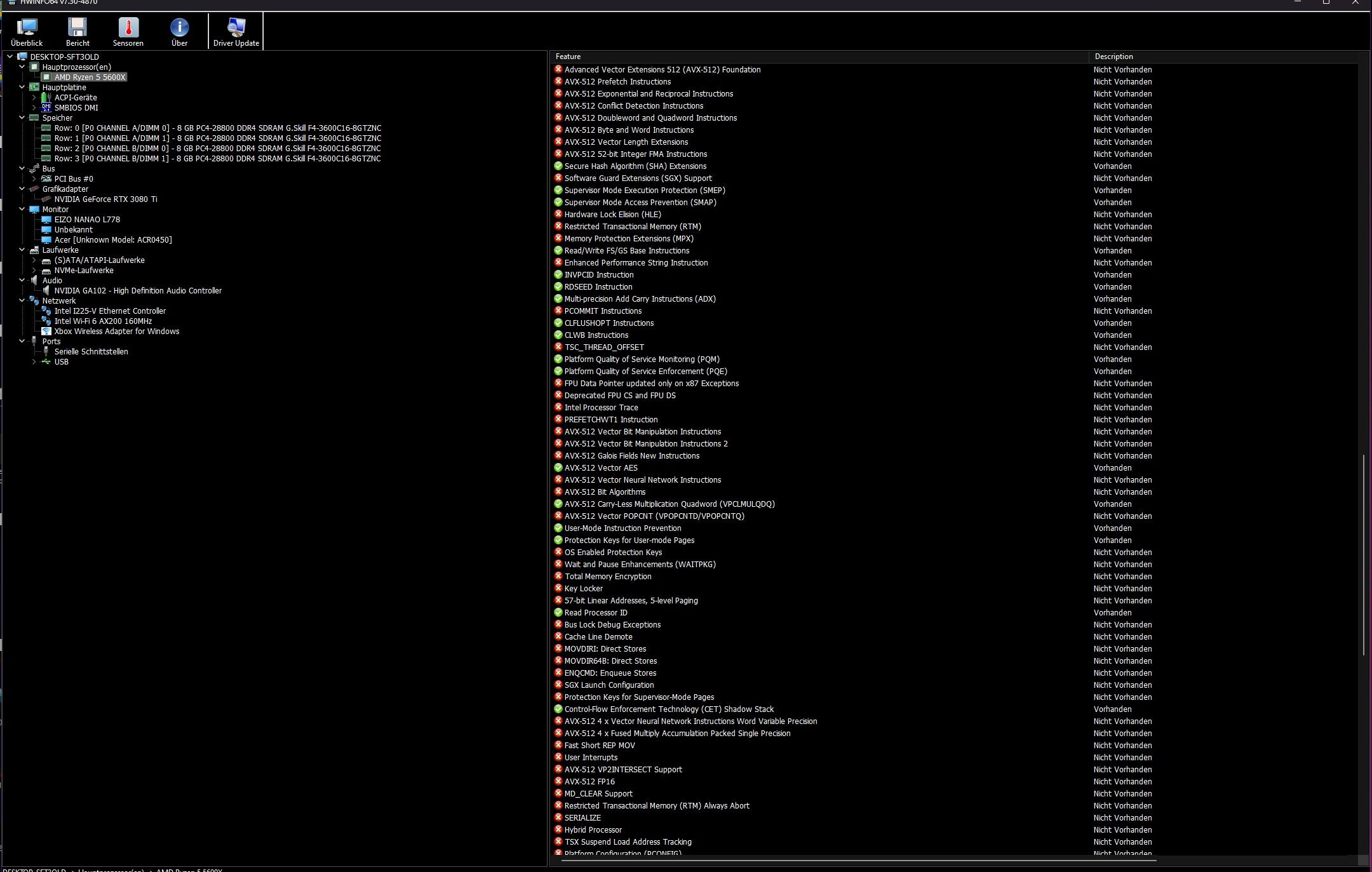This screenshot has width=1372, height=872.
Task: Collapse the Monitor branch
Action: coord(22,209)
